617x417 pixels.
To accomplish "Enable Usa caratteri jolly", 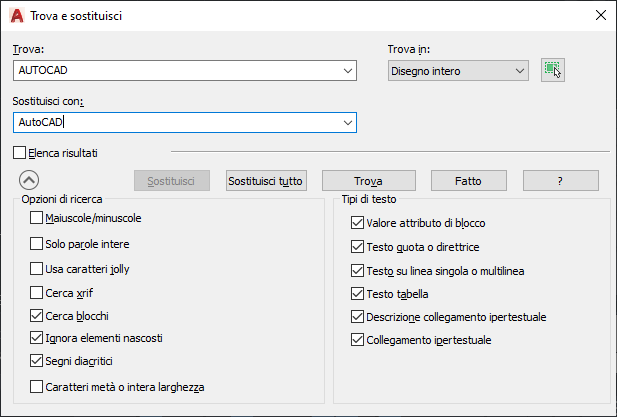I will 37,268.
